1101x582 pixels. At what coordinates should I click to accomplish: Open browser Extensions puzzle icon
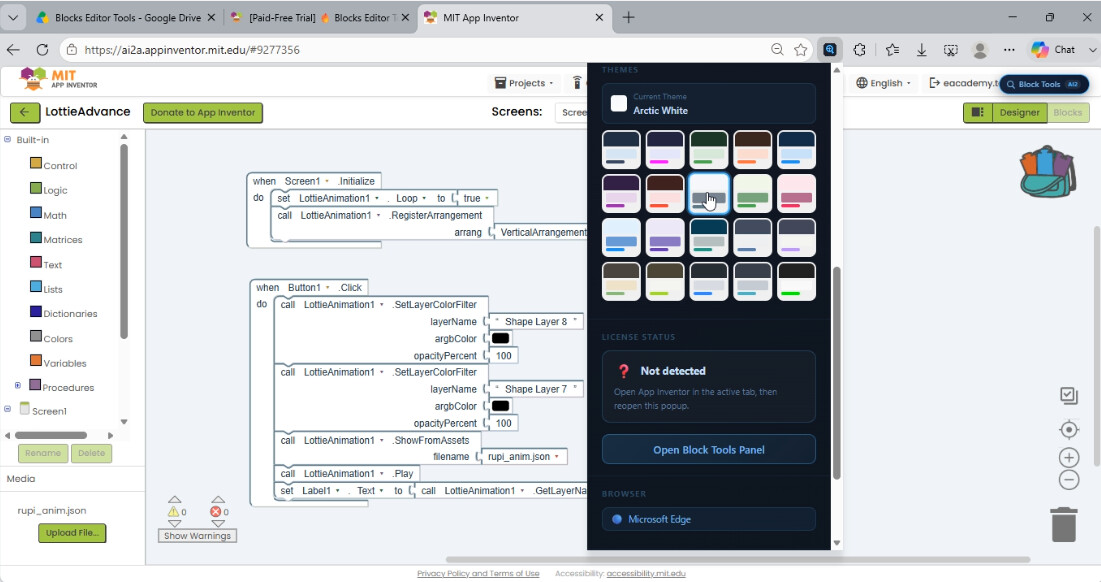859,50
